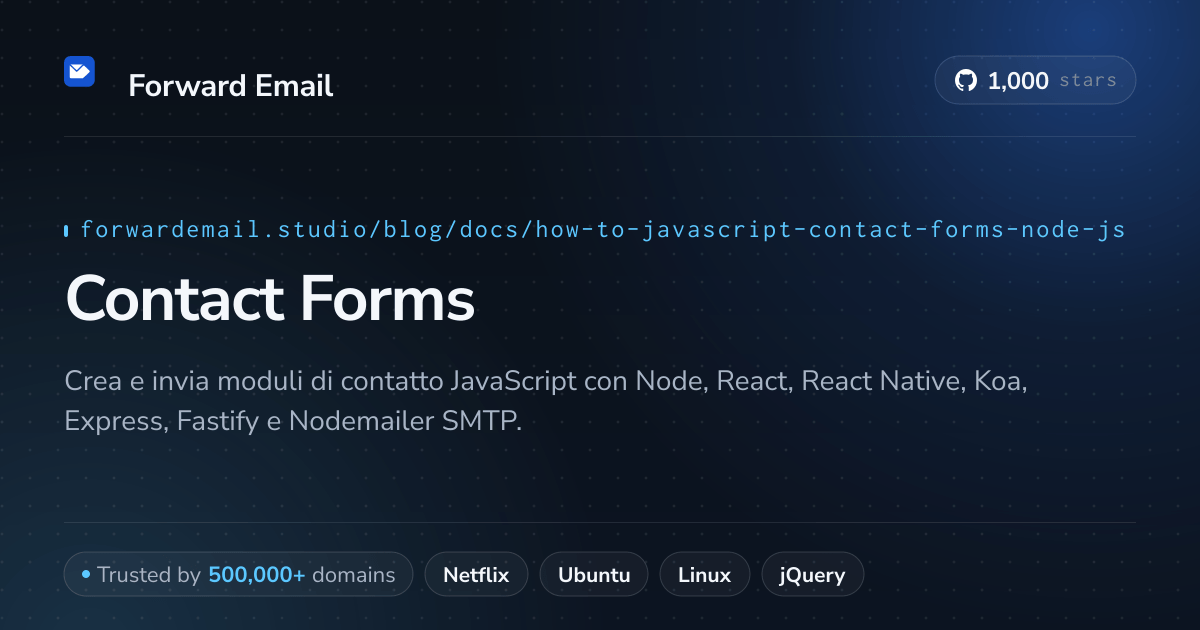
Task: Open the Forward Email brand name
Action: (231, 86)
